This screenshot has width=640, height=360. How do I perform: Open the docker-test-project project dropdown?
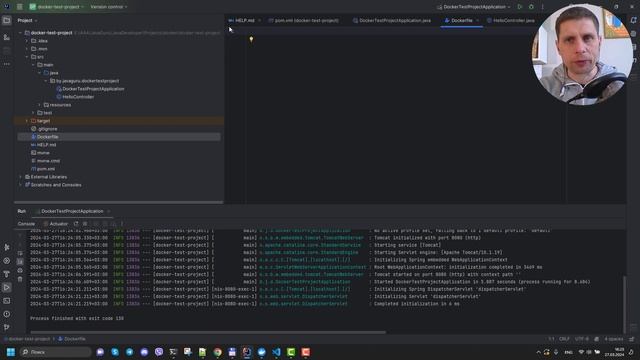click(x=57, y=7)
